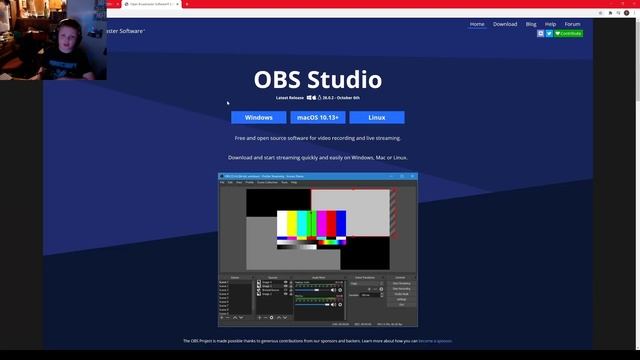Open the Home page link

coord(477,24)
